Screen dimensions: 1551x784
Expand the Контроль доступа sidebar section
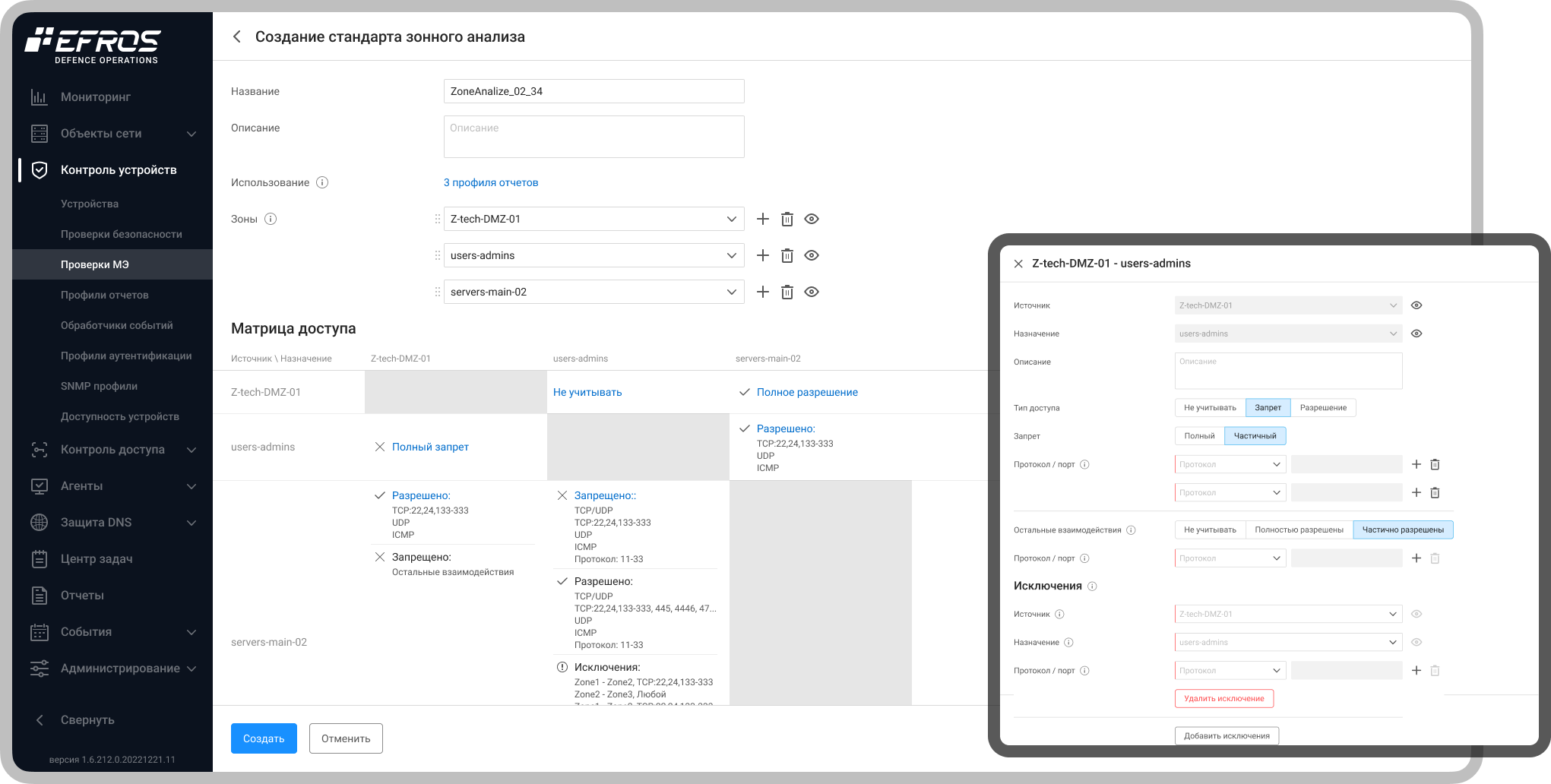(x=192, y=450)
